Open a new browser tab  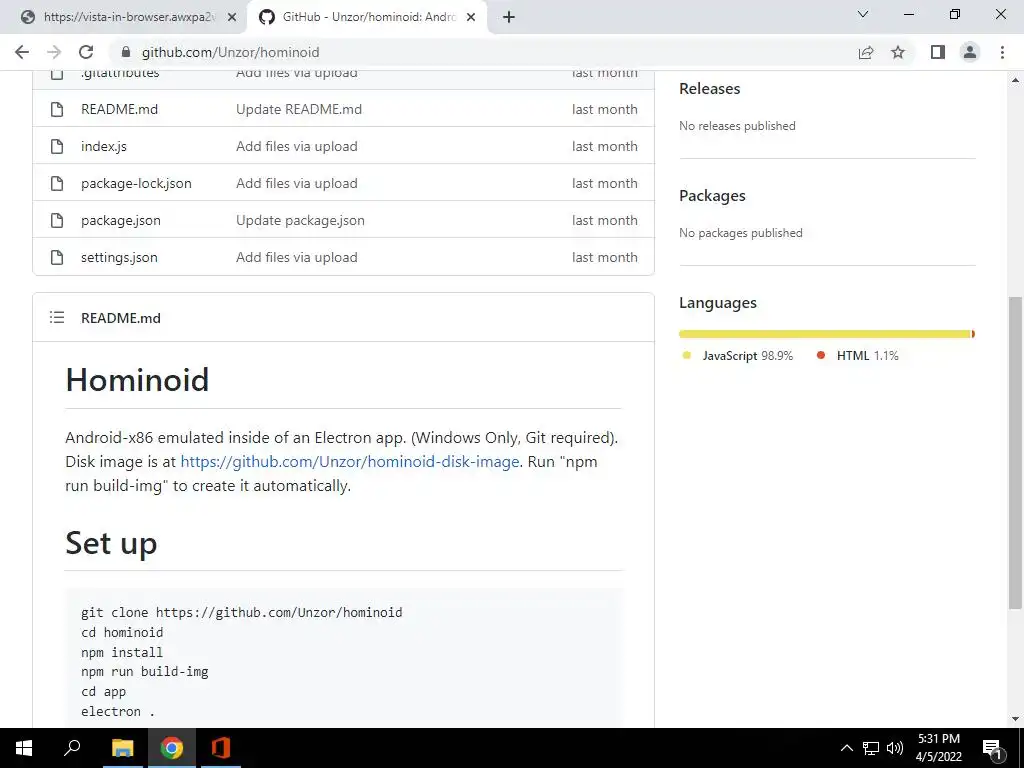pos(509,17)
